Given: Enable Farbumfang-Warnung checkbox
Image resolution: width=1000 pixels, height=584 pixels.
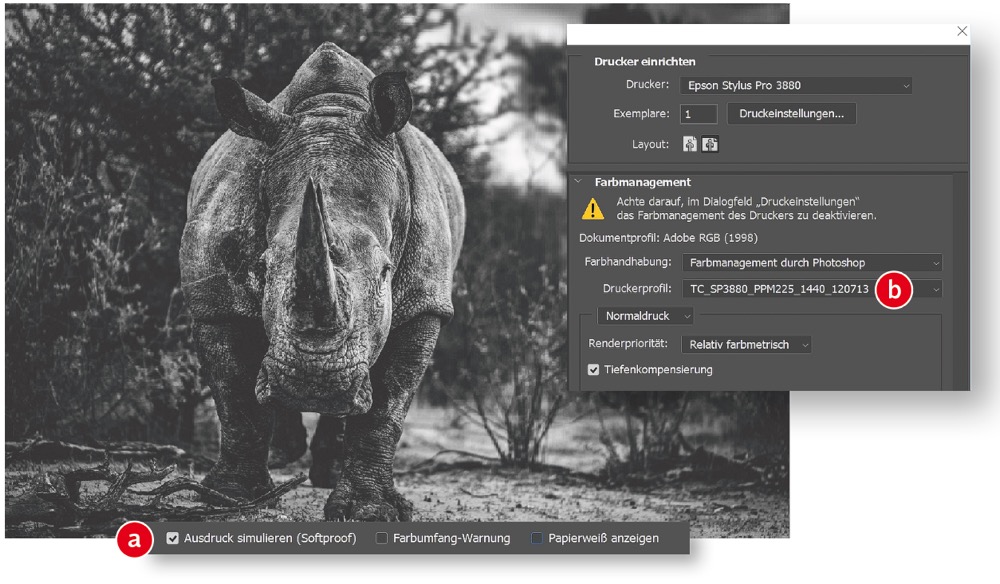Looking at the screenshot, I should point(382,539).
